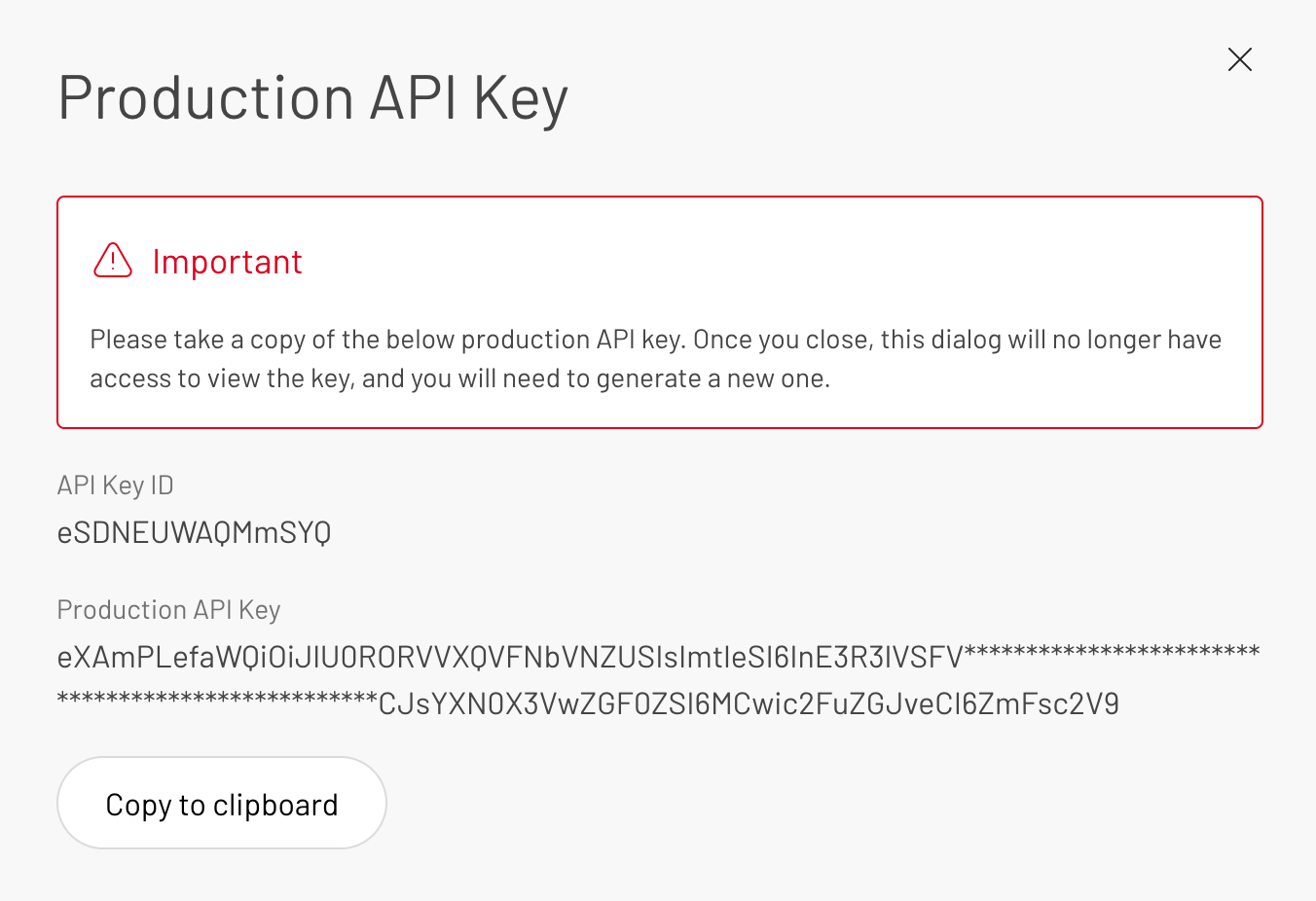Click the word Important next to the icon
The height and width of the screenshot is (901, 1316).
[227, 262]
